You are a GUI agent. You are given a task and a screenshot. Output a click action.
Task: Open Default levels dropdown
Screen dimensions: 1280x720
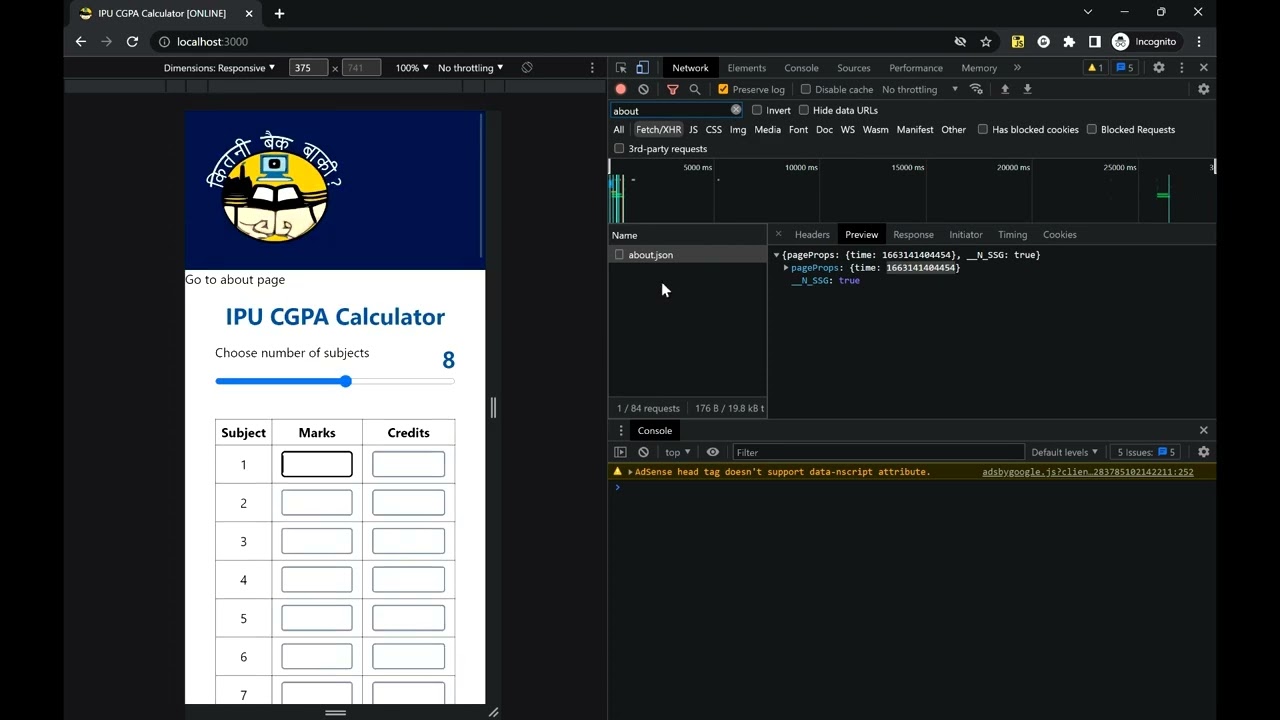coord(1064,452)
